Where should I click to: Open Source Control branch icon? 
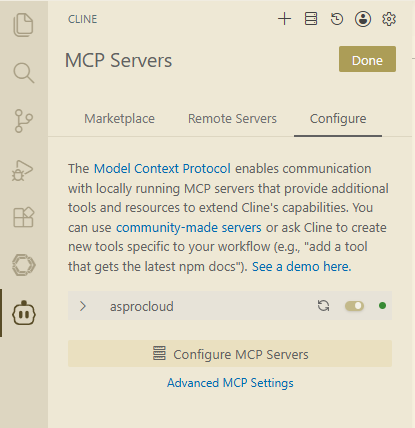pos(23,121)
